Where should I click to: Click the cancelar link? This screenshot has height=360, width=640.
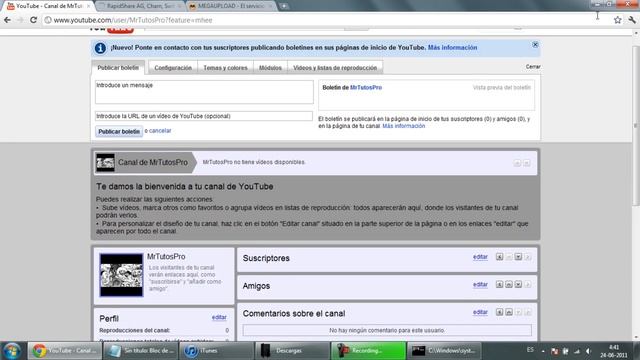160,131
